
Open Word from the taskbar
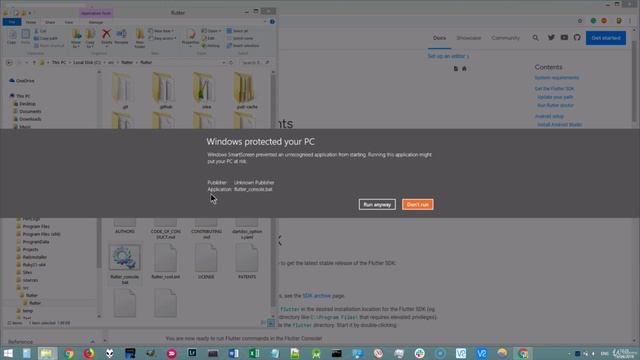[233, 353]
